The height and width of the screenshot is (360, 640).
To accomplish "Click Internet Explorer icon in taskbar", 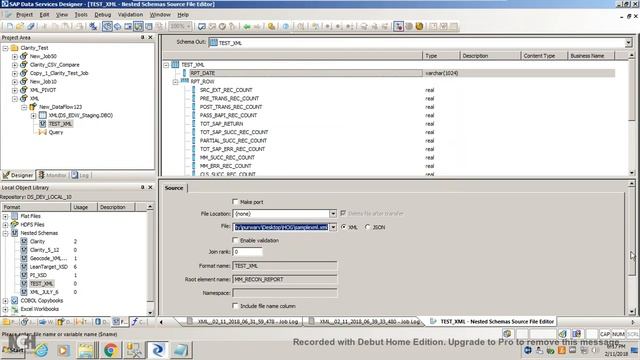I will pos(42,350).
